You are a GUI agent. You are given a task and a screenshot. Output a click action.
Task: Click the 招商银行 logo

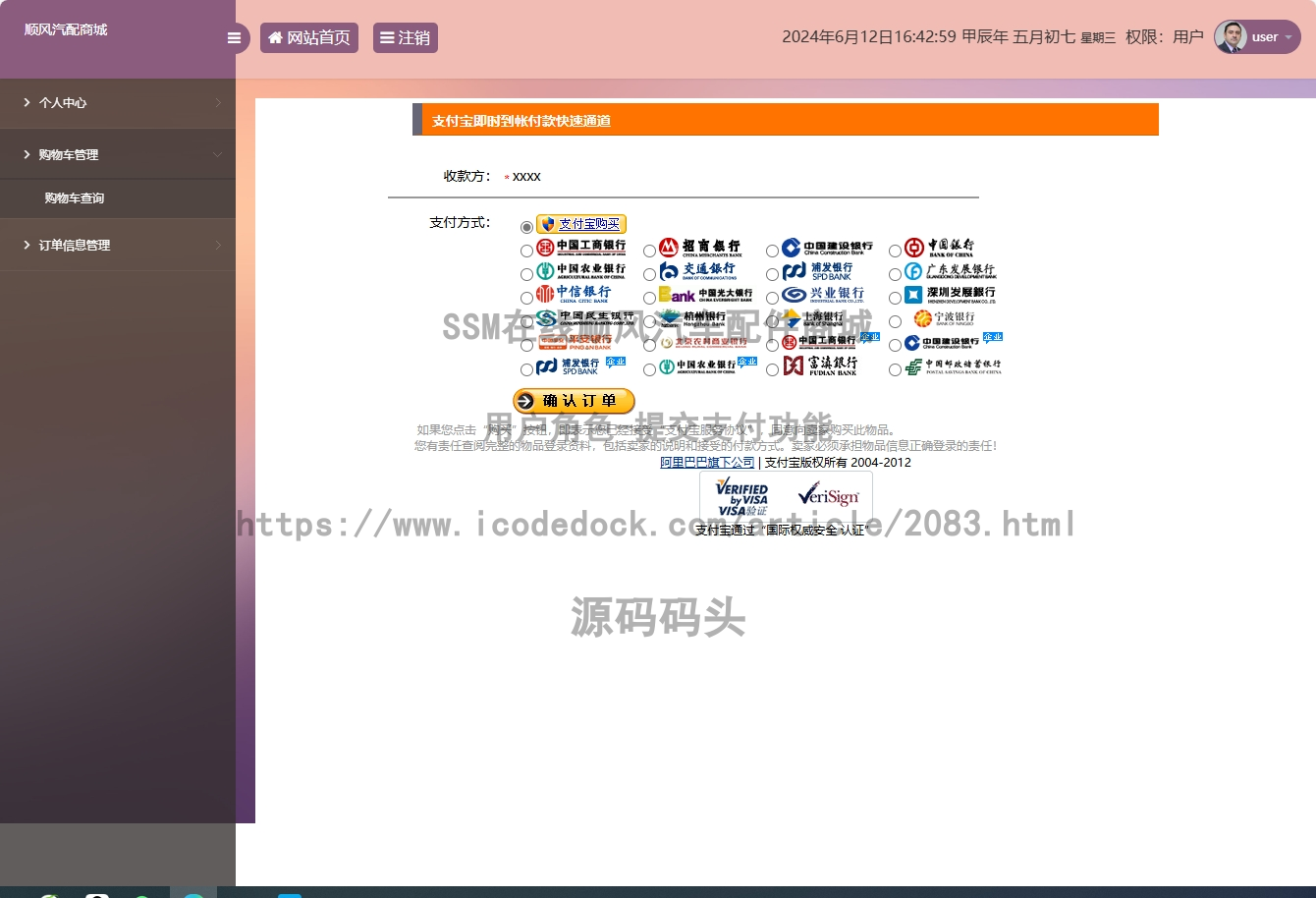tap(700, 247)
